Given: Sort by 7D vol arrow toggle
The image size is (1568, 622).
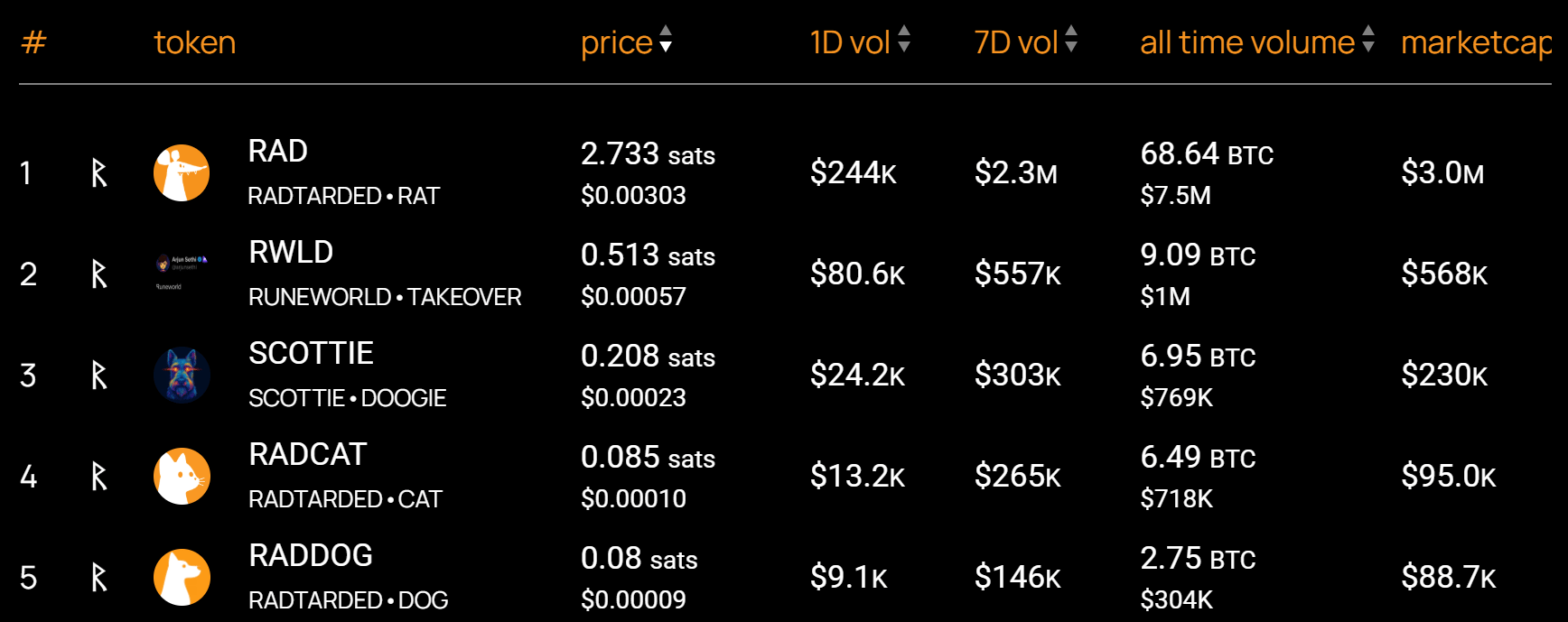Looking at the screenshot, I should [1071, 40].
